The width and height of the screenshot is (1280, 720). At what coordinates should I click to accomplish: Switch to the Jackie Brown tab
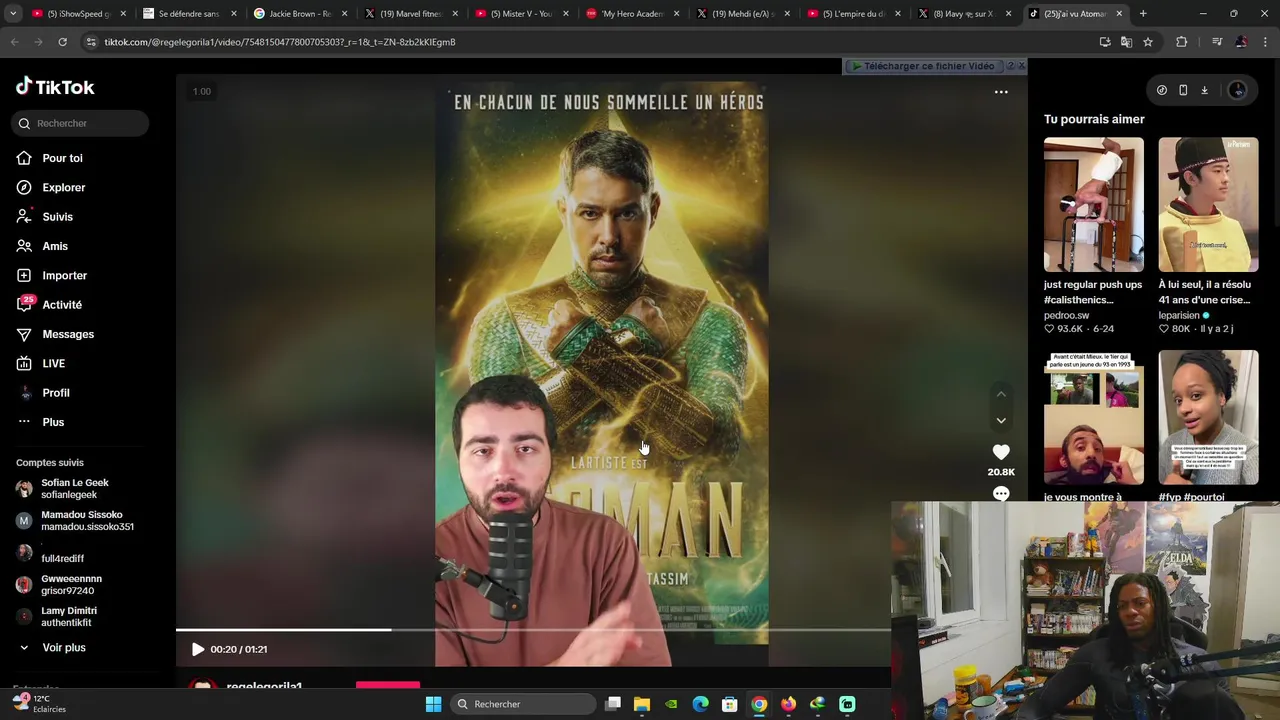[x=297, y=14]
